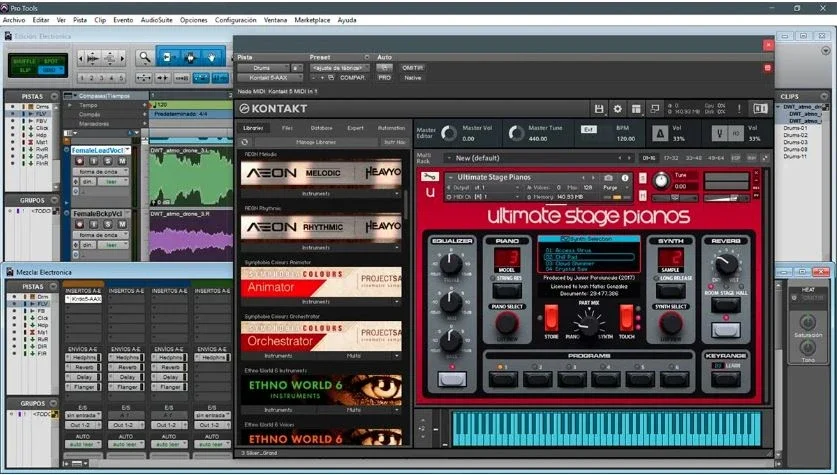Toggle instrument Solo S button in Kontakt header
The width and height of the screenshot is (837, 475).
643,178
